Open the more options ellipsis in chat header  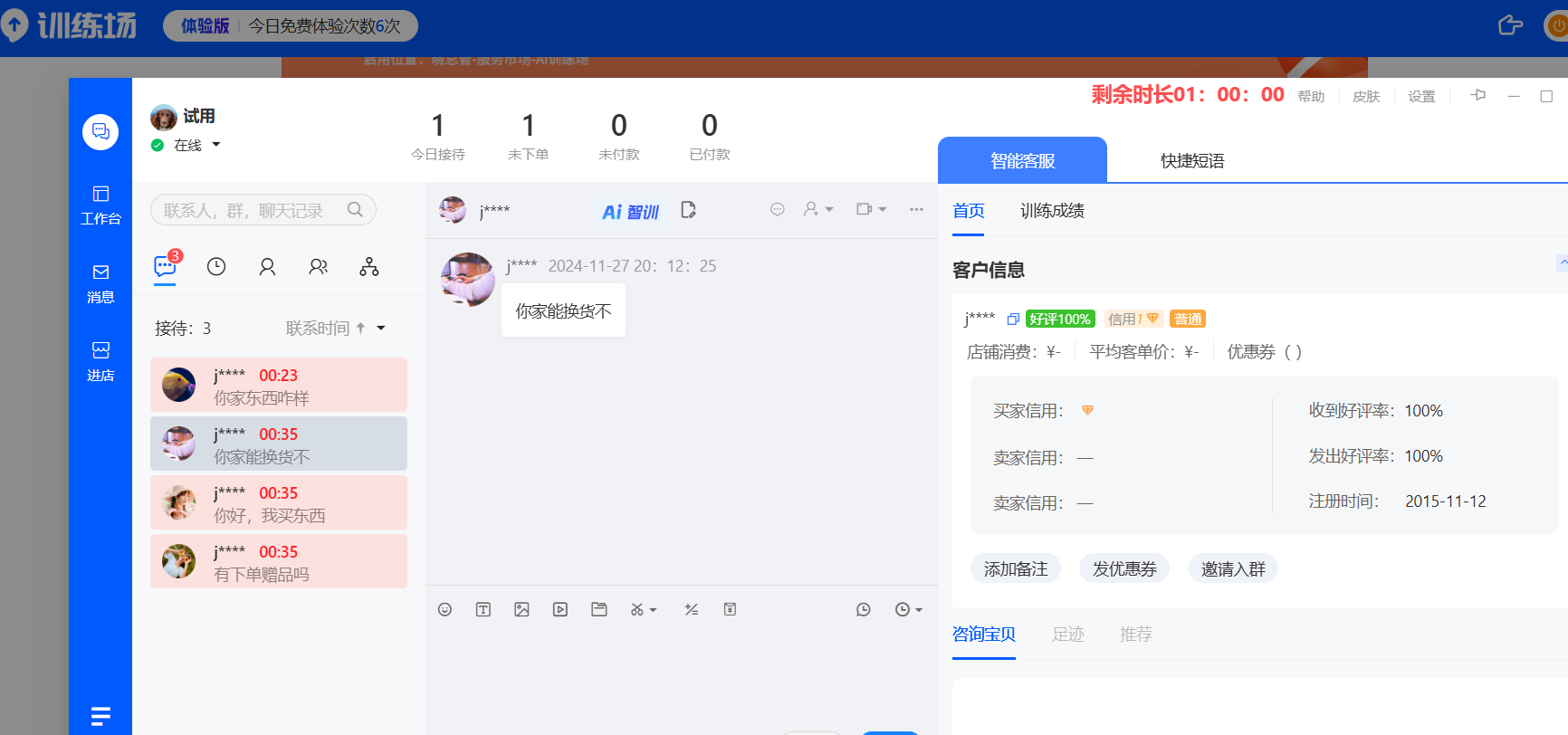pyautogui.click(x=916, y=209)
